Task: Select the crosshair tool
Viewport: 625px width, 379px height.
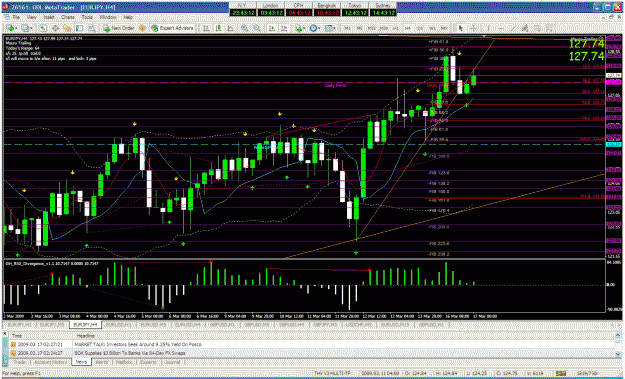Action: click(473, 28)
